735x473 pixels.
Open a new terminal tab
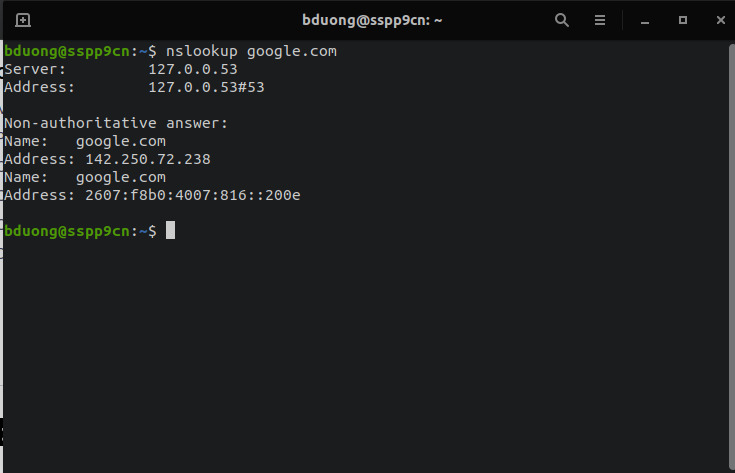[x=23, y=20]
